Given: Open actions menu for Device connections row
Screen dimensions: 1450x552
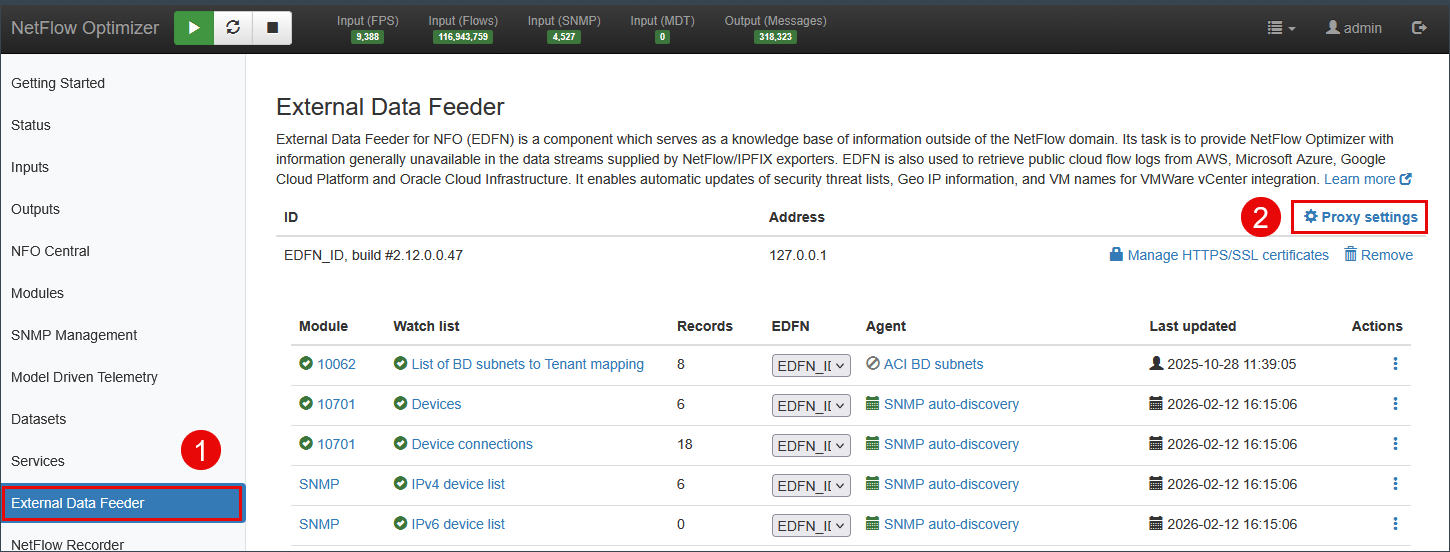Looking at the screenshot, I should [1395, 444].
